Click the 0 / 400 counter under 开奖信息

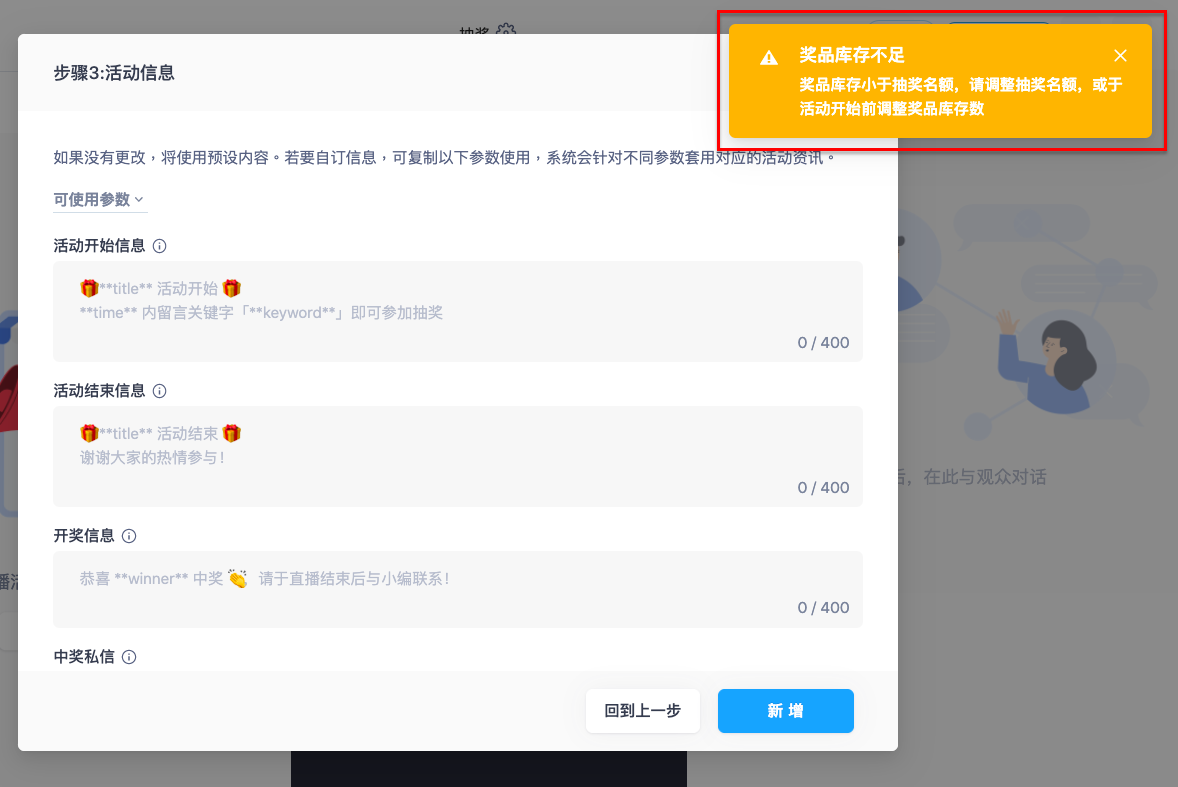(823, 608)
